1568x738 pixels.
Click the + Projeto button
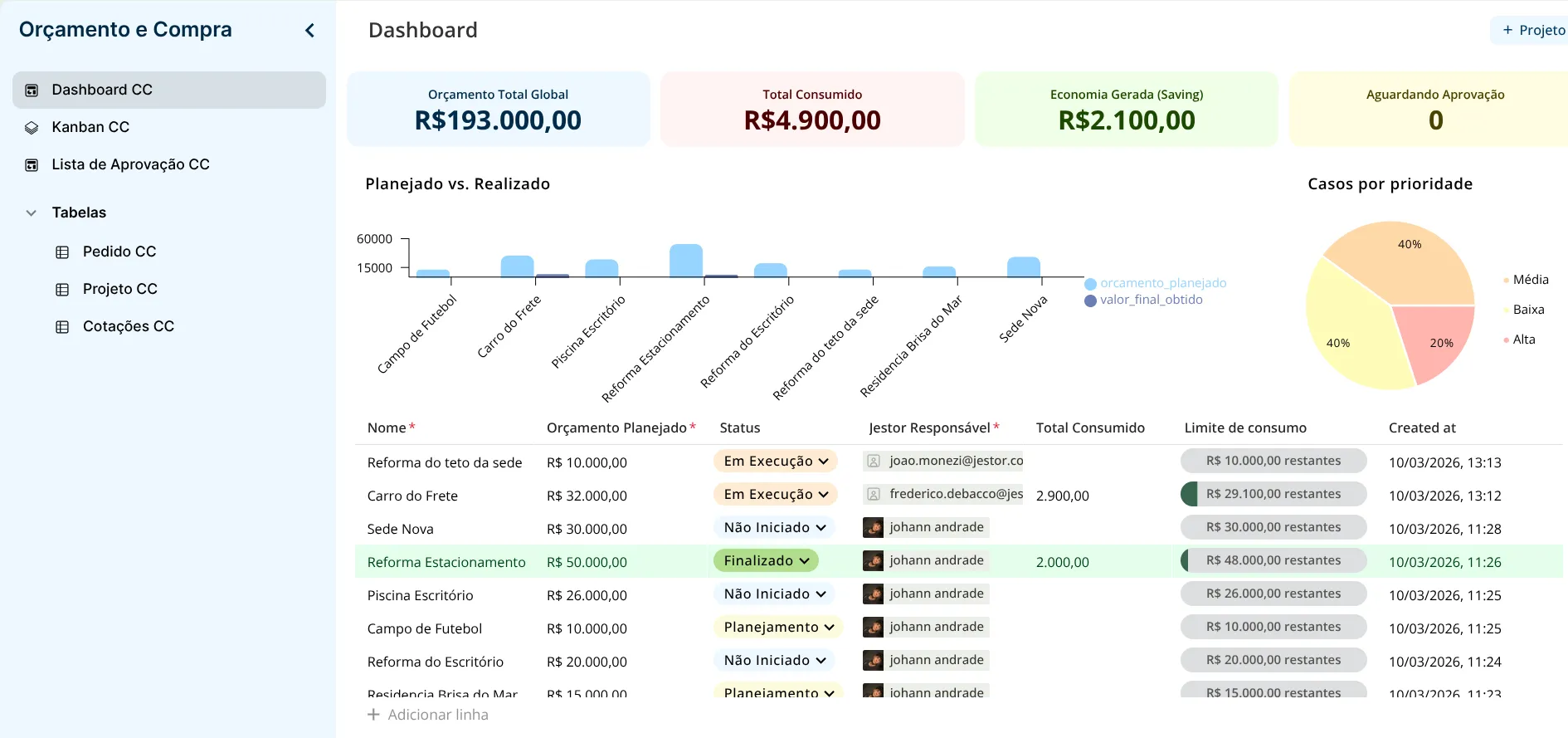(1533, 31)
